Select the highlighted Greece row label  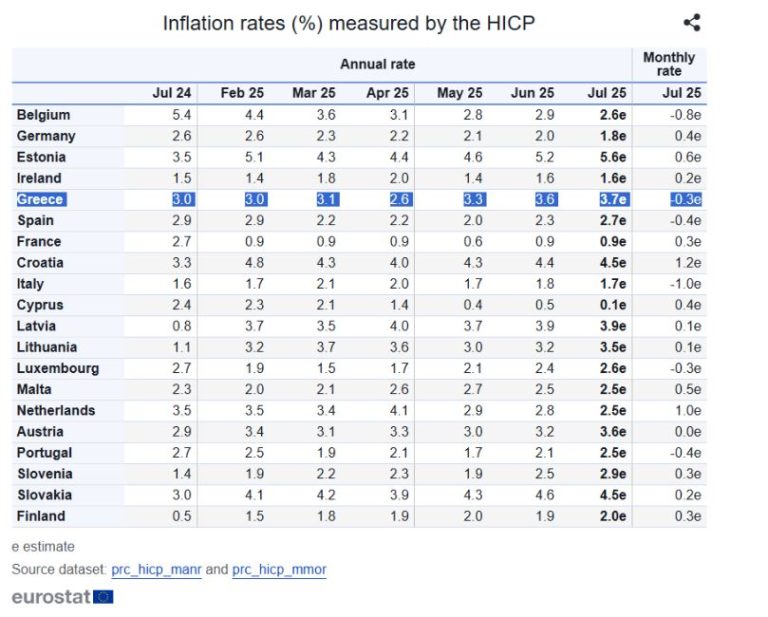pos(40,199)
